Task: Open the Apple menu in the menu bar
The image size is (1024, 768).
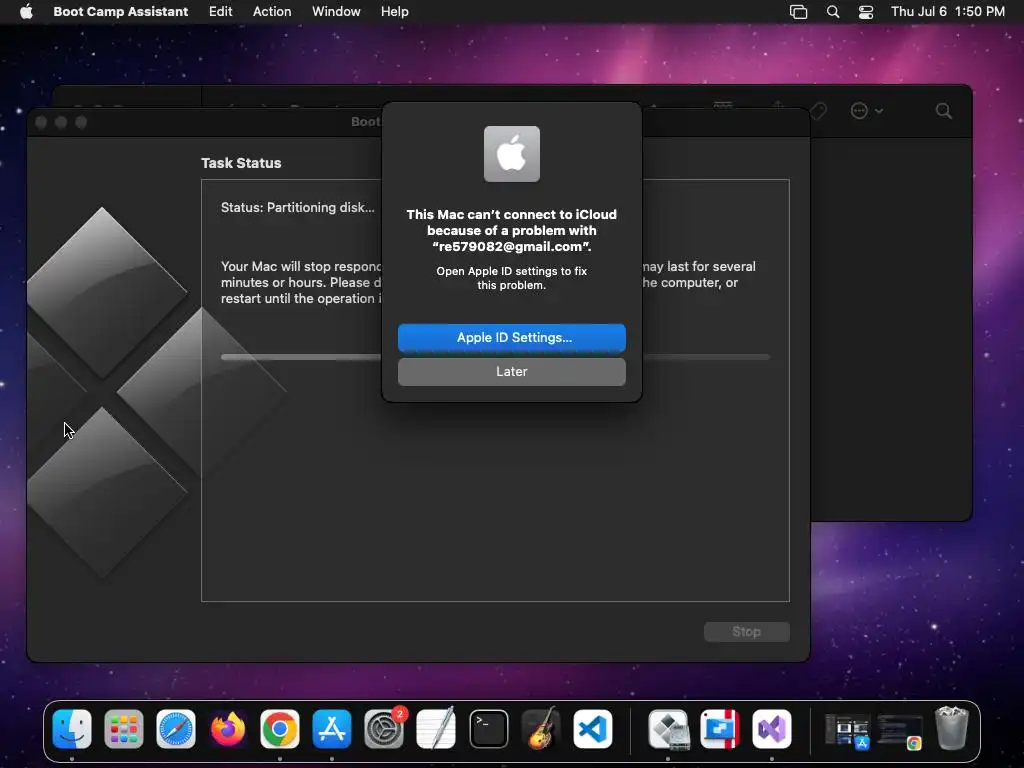Action: 26,12
